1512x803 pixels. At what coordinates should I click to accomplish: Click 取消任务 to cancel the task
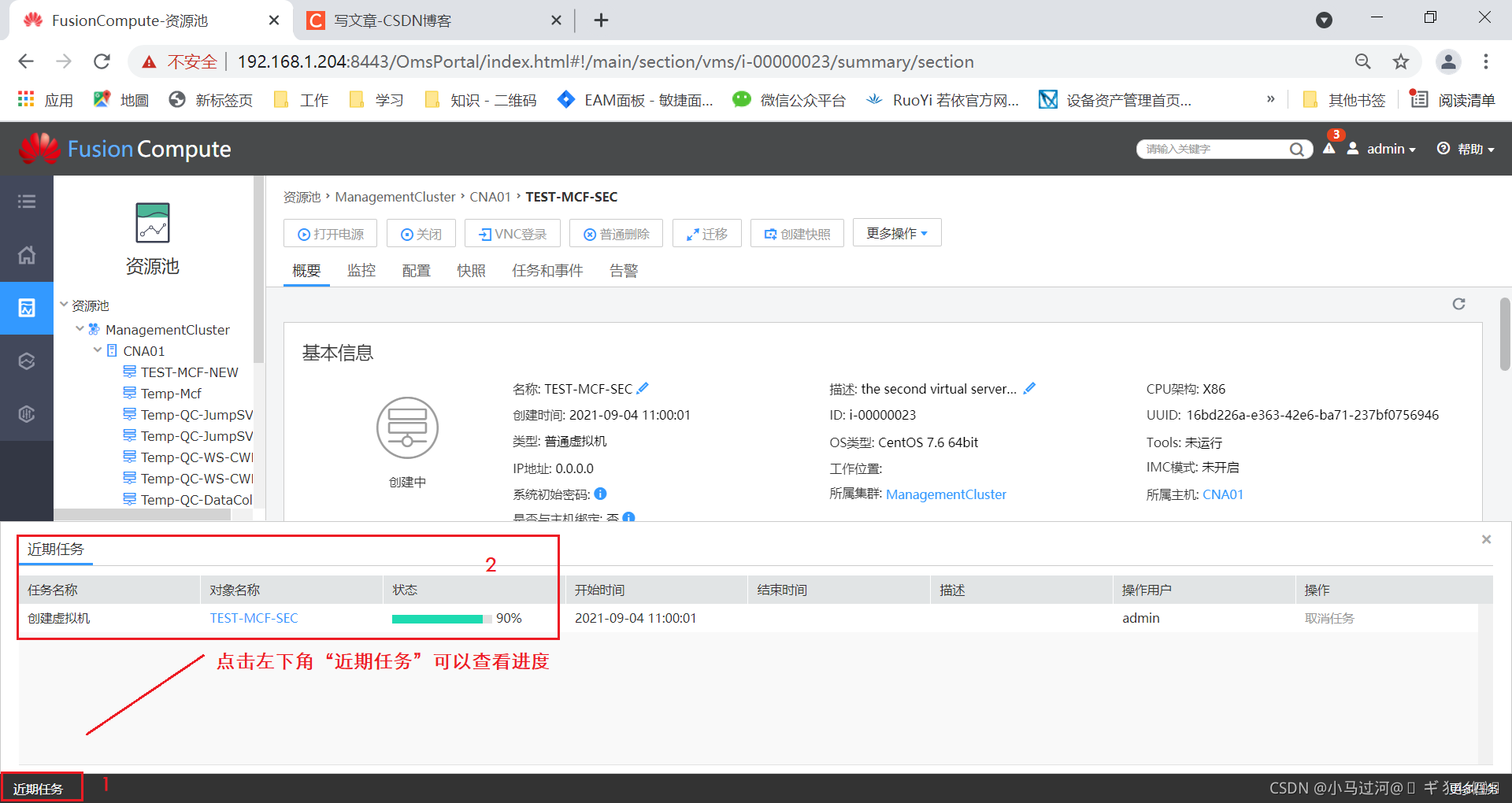point(1330,618)
